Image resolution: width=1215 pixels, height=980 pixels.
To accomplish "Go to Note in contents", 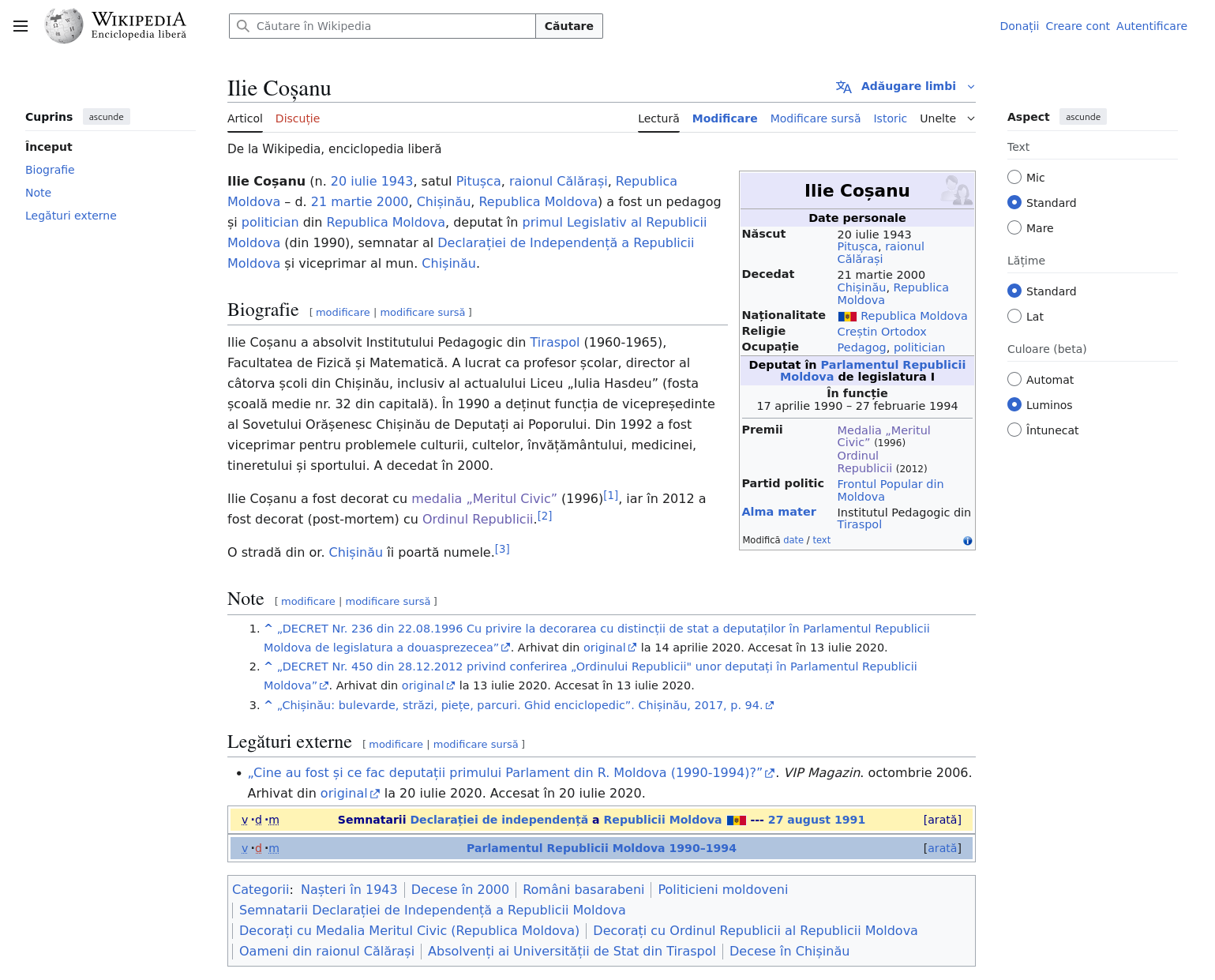I will (x=38, y=193).
